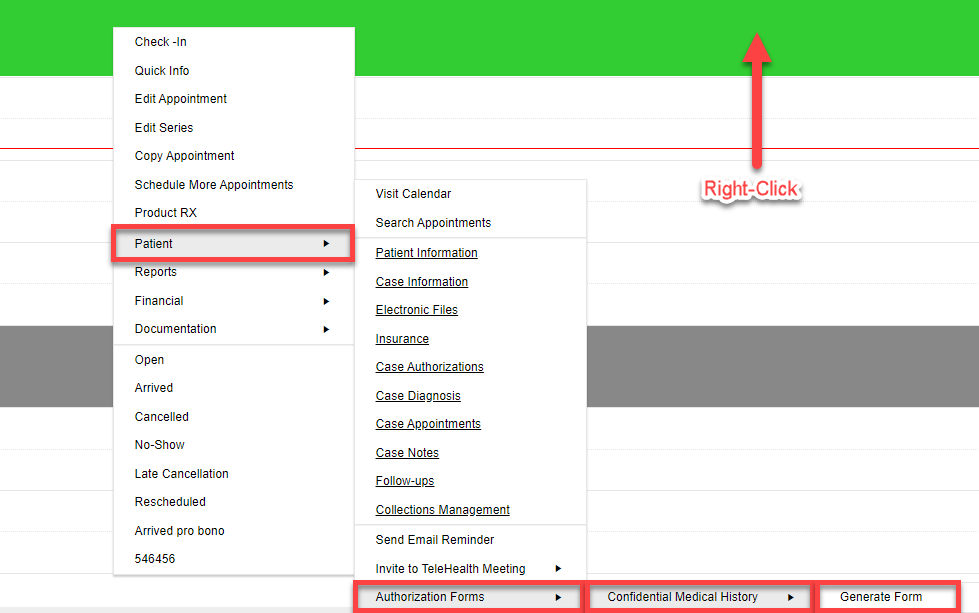
Task: Open the Case Authorizations page
Action: coord(429,366)
